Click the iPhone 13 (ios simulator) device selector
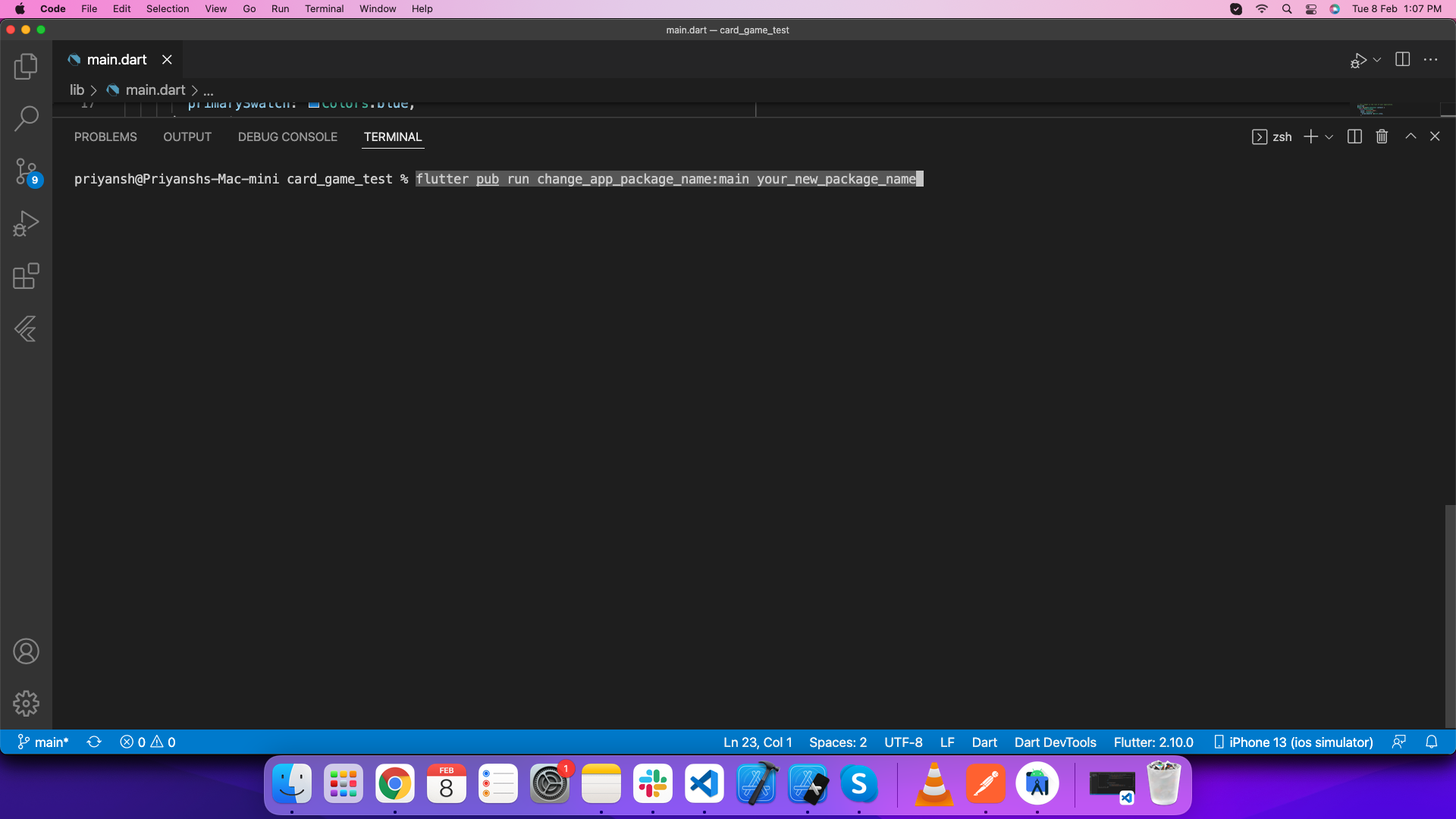This screenshot has height=819, width=1456. click(1293, 742)
